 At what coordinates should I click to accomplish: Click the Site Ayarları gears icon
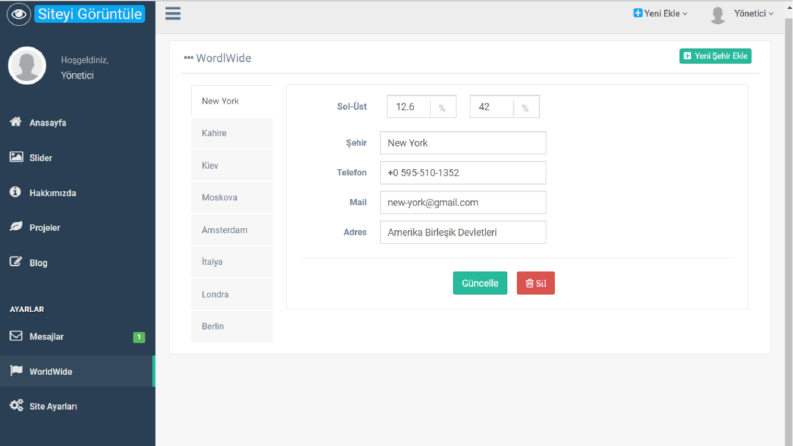click(x=16, y=406)
